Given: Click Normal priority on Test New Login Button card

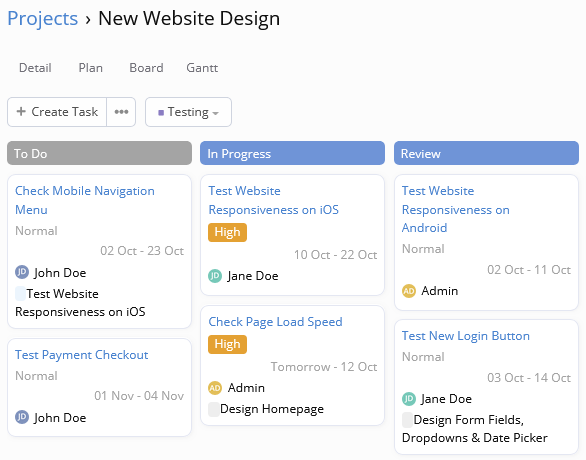Looking at the screenshot, I should [423, 357].
